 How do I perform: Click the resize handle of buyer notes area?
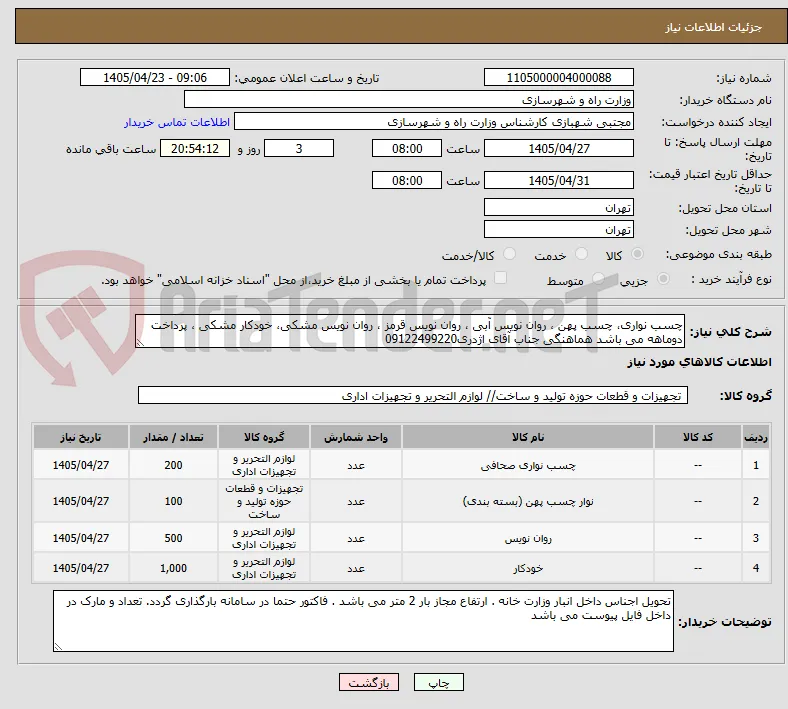coord(58,647)
